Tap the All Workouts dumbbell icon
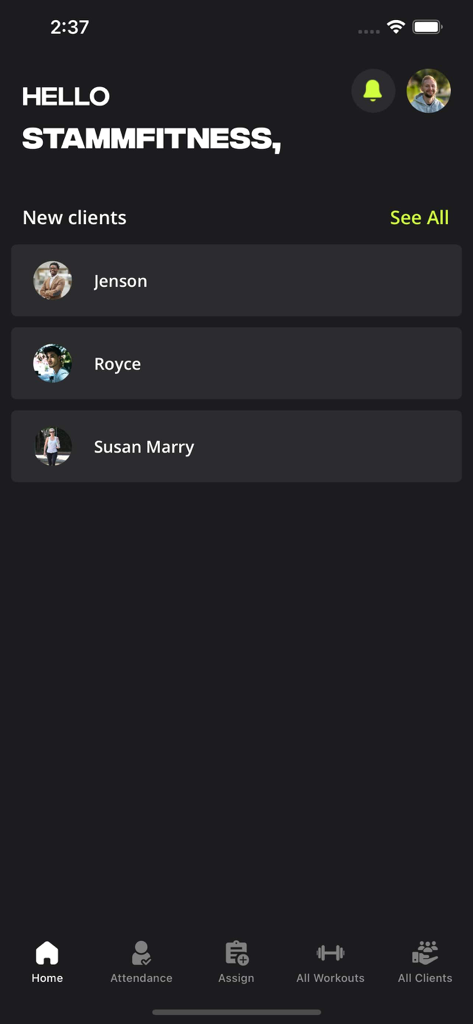 coord(331,953)
